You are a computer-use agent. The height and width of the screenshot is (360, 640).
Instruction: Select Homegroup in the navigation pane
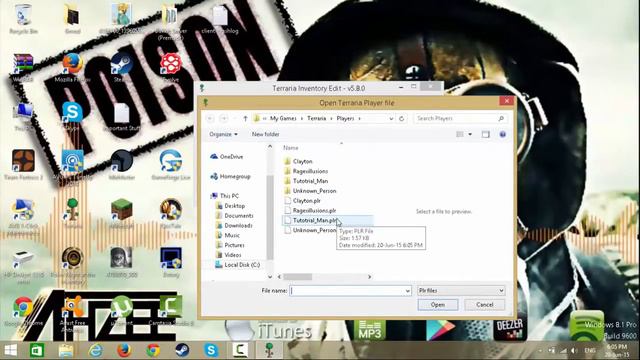(x=230, y=176)
